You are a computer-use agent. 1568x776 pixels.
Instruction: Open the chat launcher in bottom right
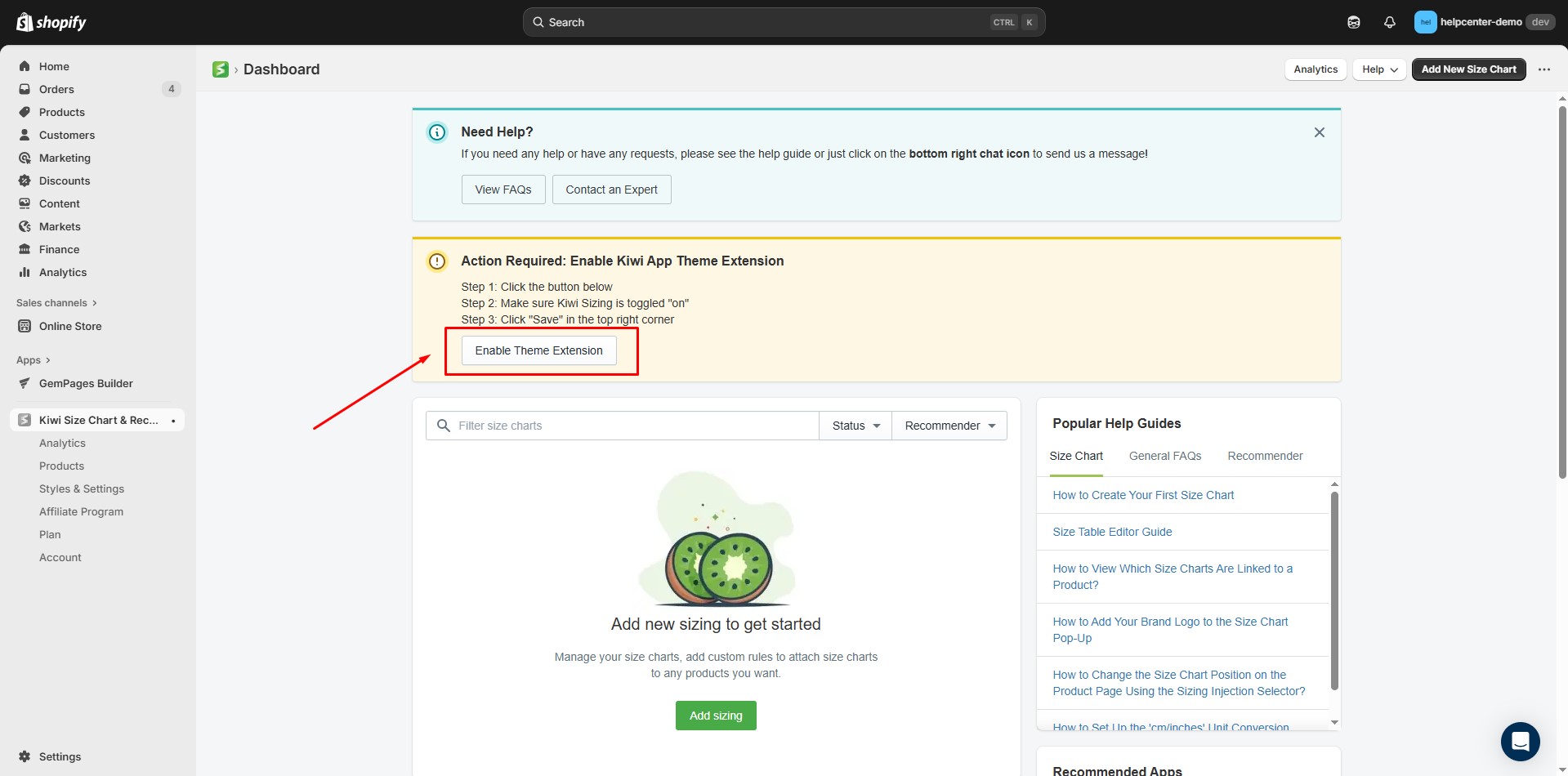coord(1520,741)
